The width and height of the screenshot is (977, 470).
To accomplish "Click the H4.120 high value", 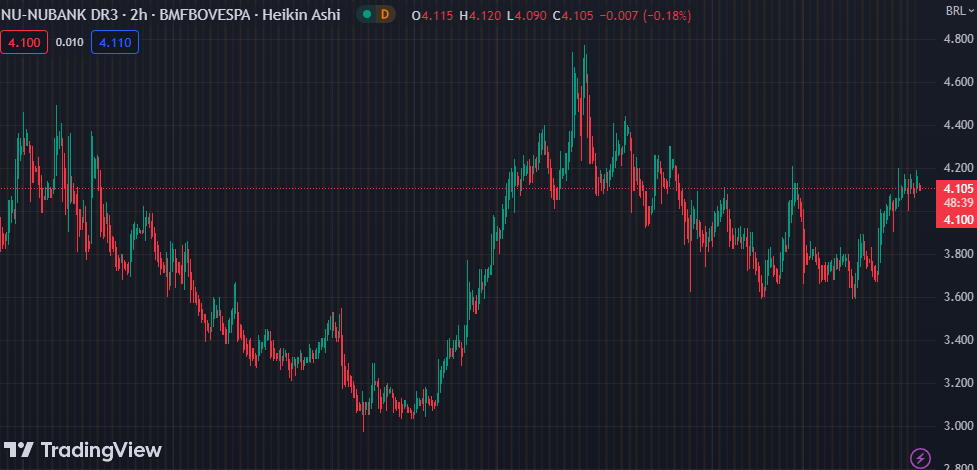I will pos(480,16).
